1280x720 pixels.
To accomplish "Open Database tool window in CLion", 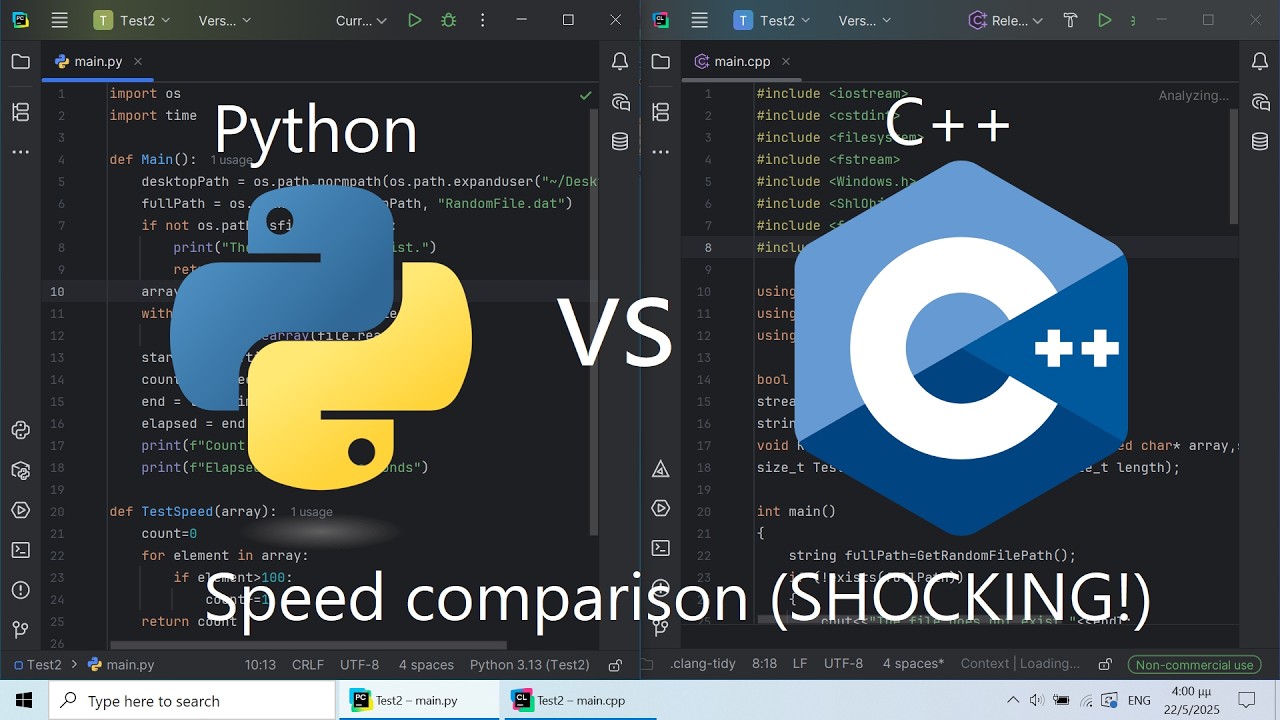I will pyautogui.click(x=1260, y=142).
